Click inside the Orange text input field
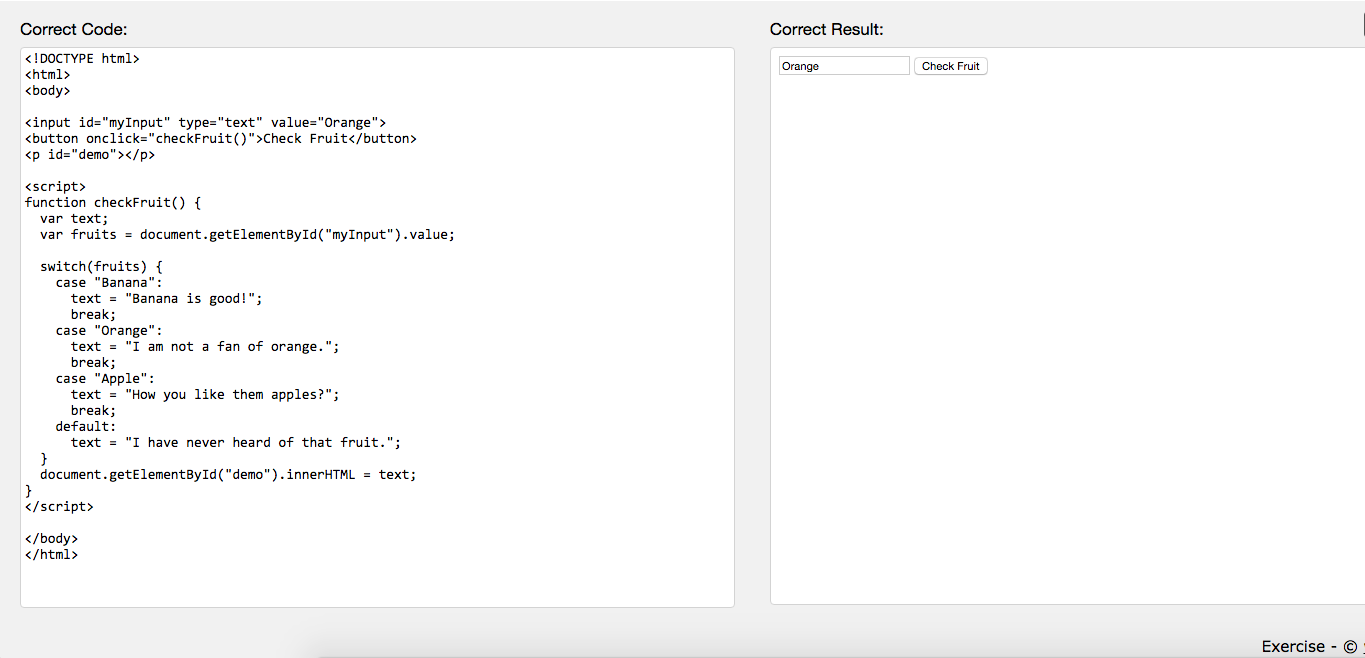This screenshot has height=658, width=1365. click(x=843, y=65)
